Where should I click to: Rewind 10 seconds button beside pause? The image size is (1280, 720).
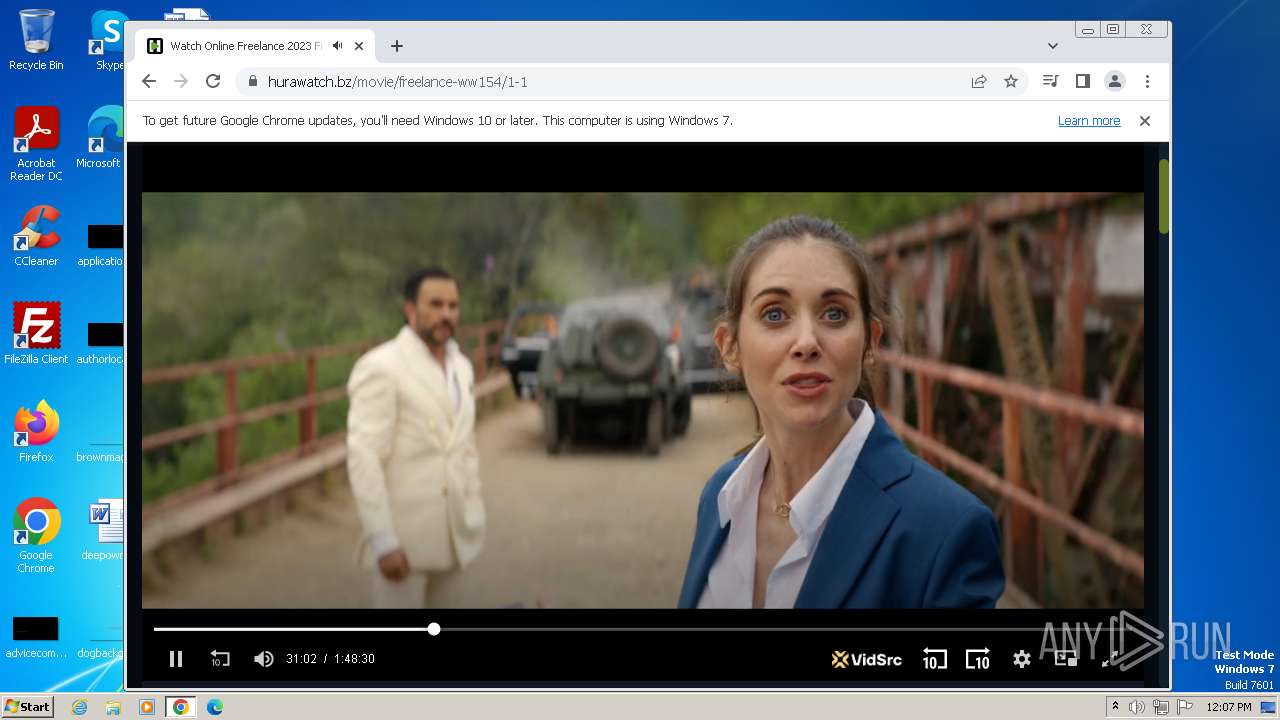pyautogui.click(x=220, y=659)
